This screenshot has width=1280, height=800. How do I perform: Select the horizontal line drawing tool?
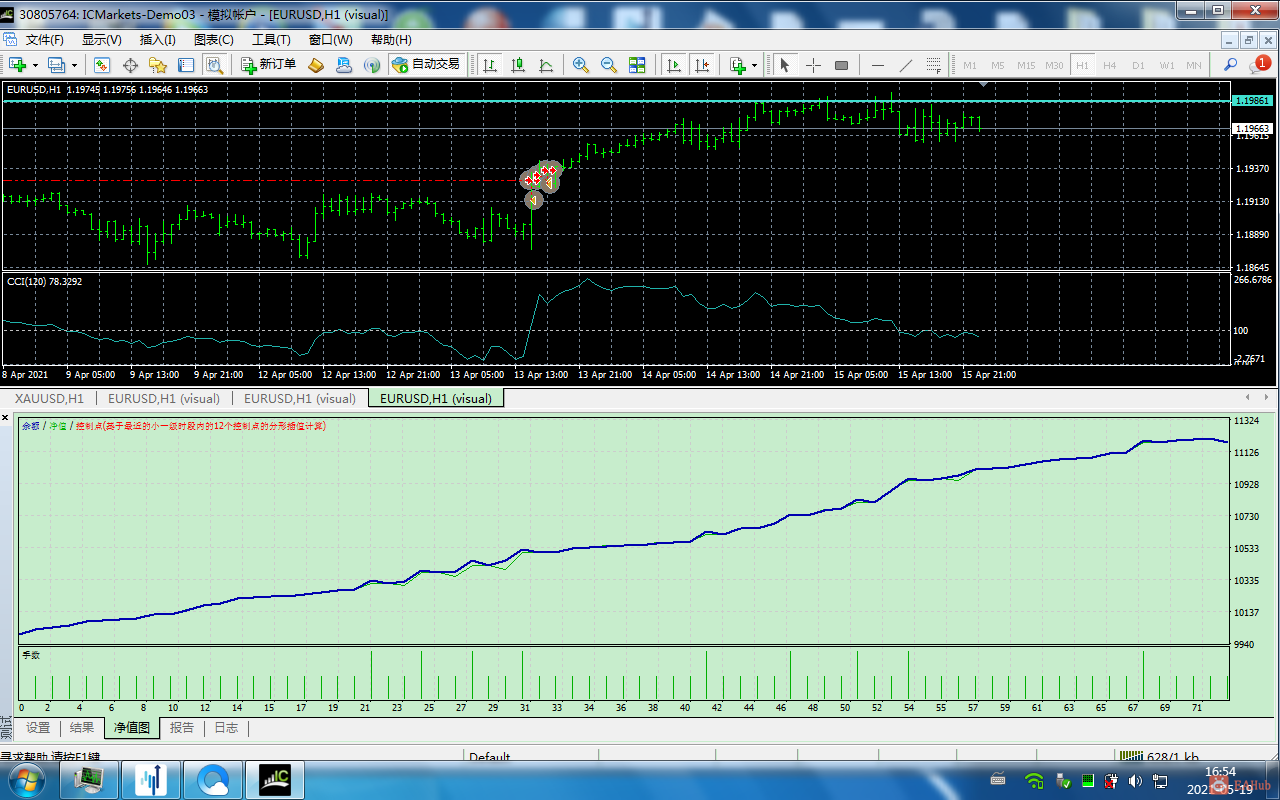[x=878, y=65]
